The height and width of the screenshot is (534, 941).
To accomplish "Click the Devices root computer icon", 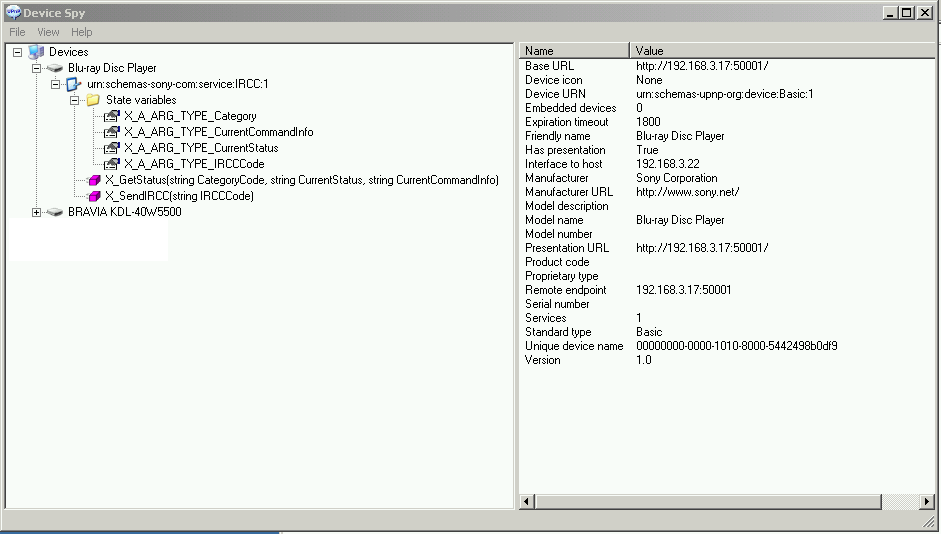I will pyautogui.click(x=36, y=52).
